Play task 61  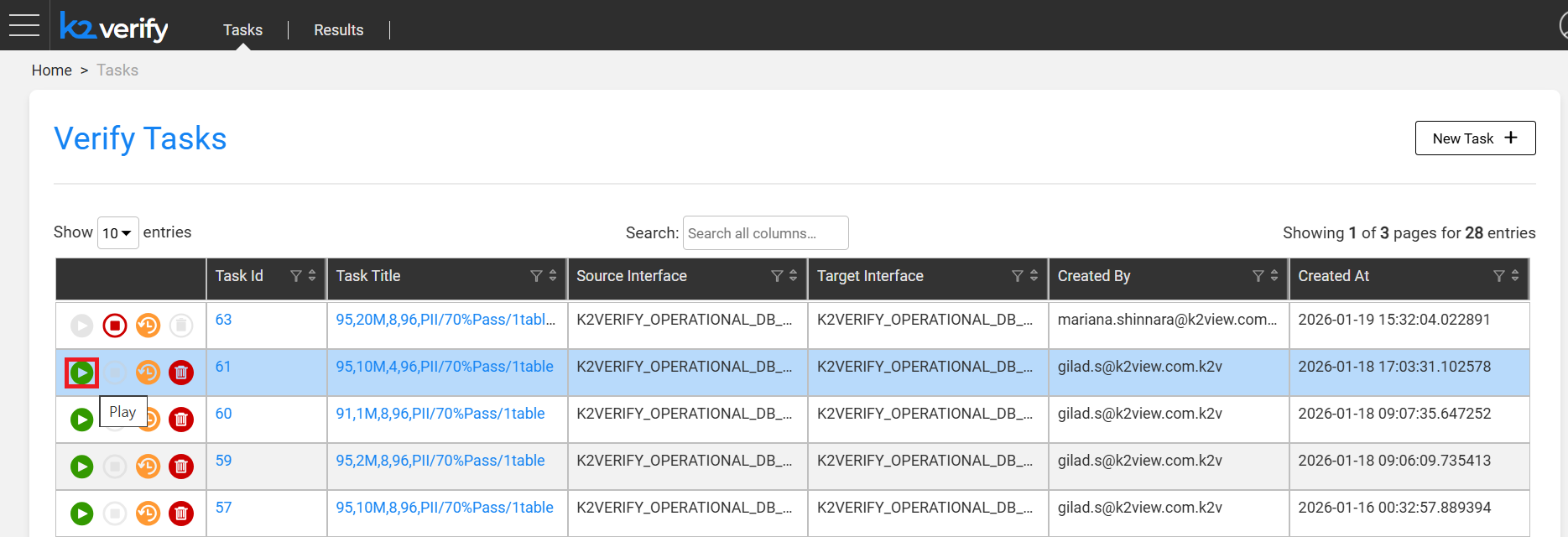pos(81,373)
